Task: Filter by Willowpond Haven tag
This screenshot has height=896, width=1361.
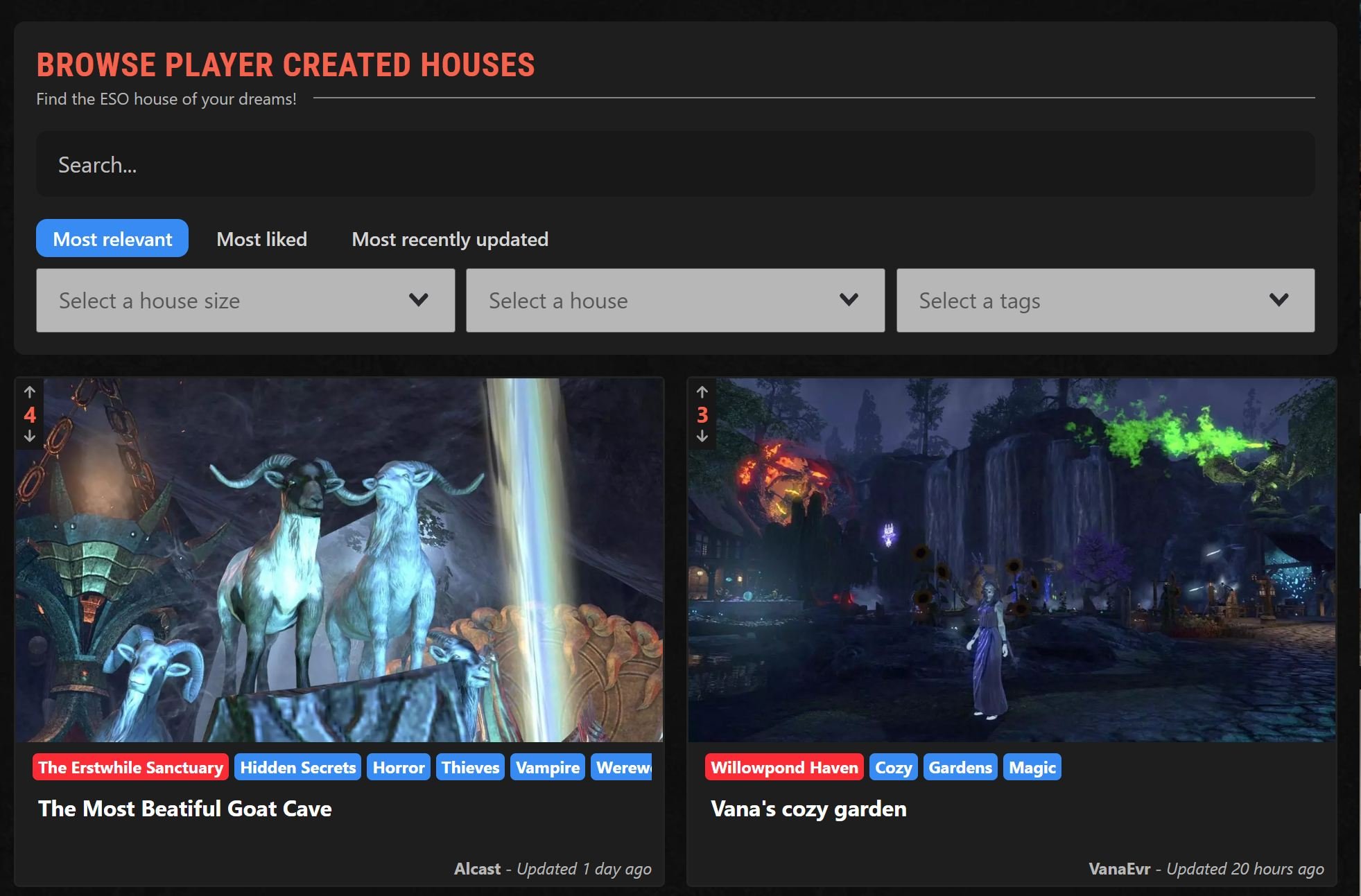Action: click(x=784, y=767)
